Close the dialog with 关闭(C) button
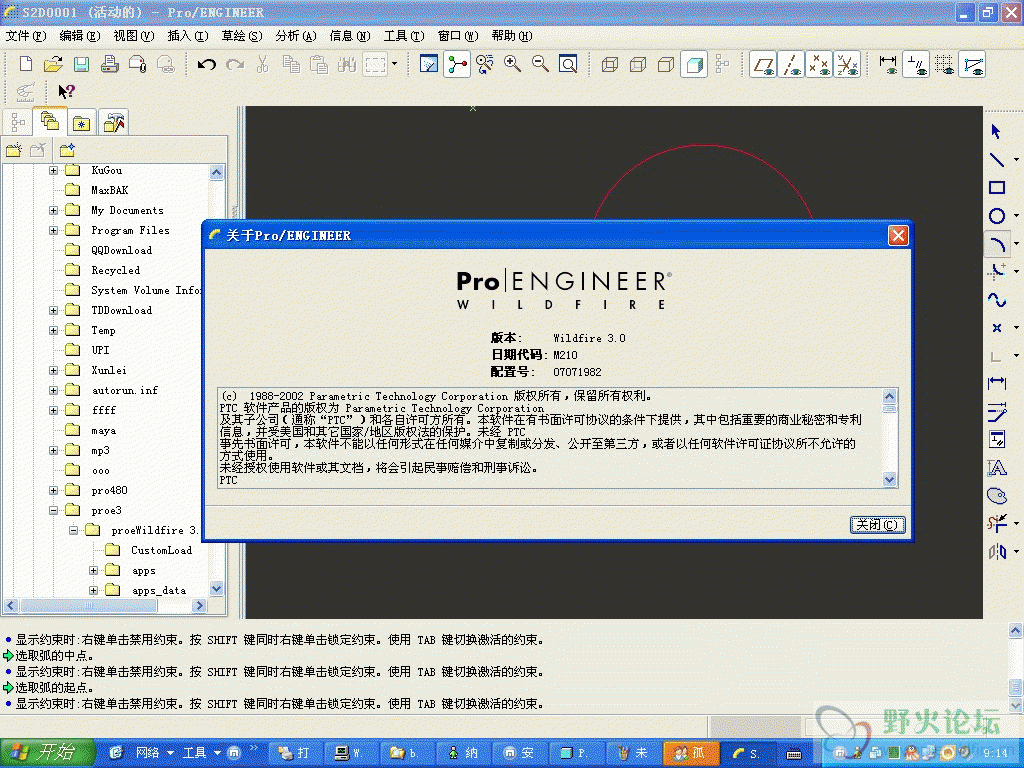This screenshot has height=768, width=1024. click(877, 524)
